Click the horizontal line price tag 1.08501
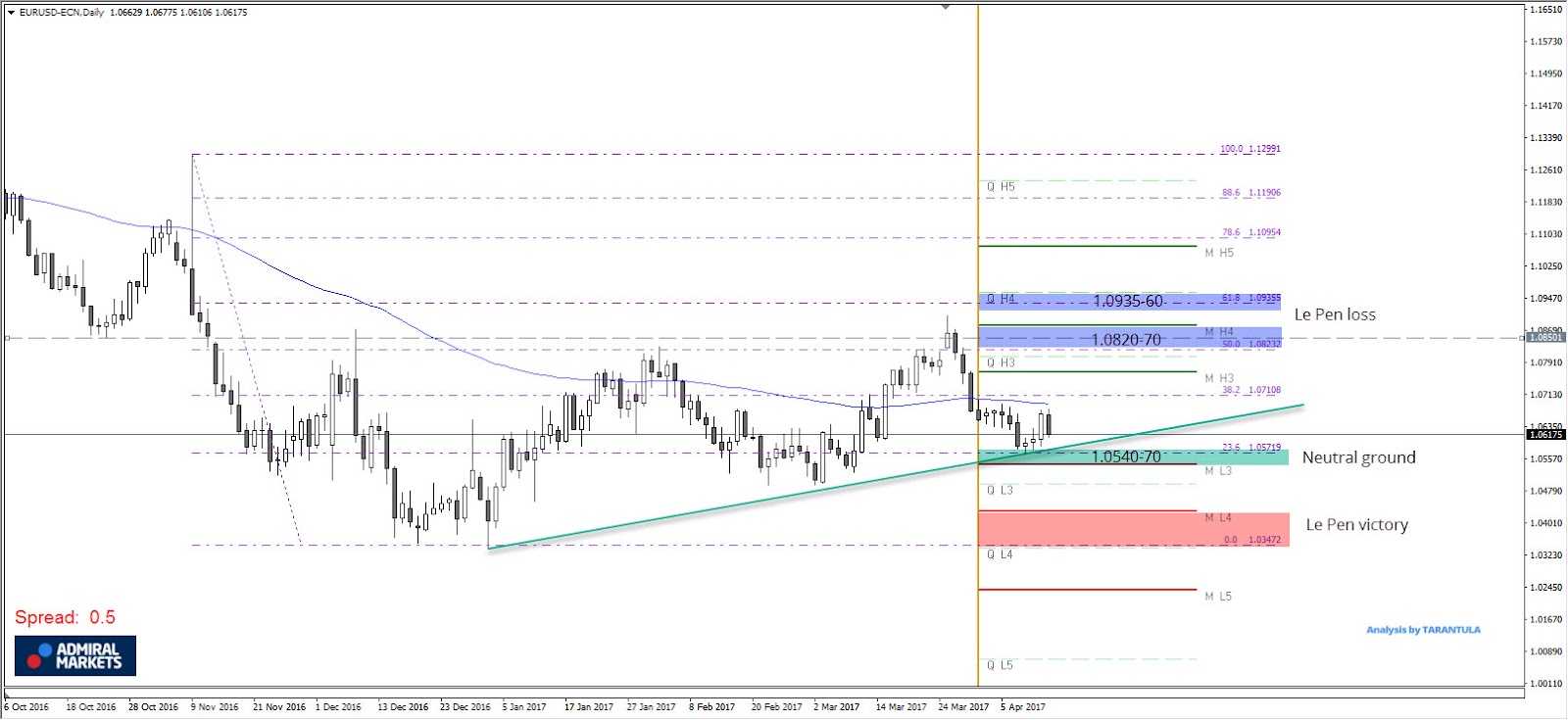 [1546, 337]
